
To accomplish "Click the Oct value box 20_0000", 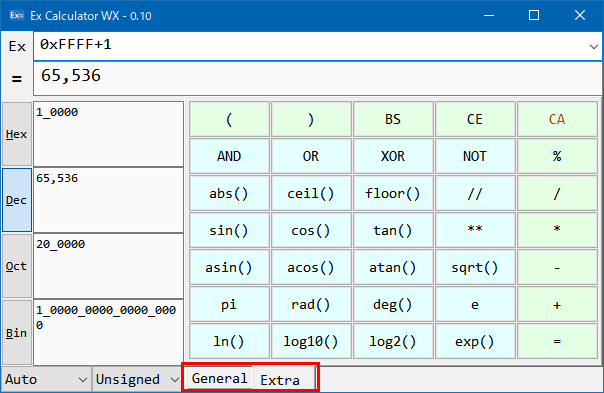I will pos(108,266).
